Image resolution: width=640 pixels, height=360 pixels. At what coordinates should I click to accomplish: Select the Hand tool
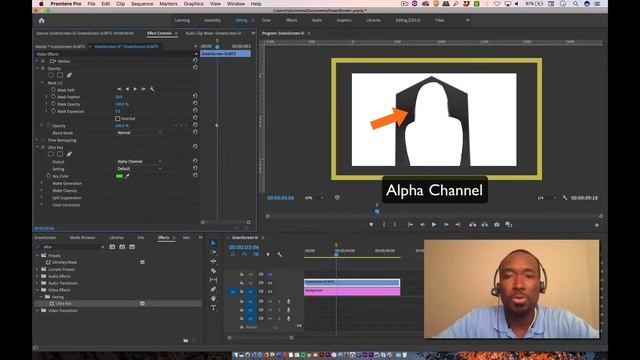point(213,299)
